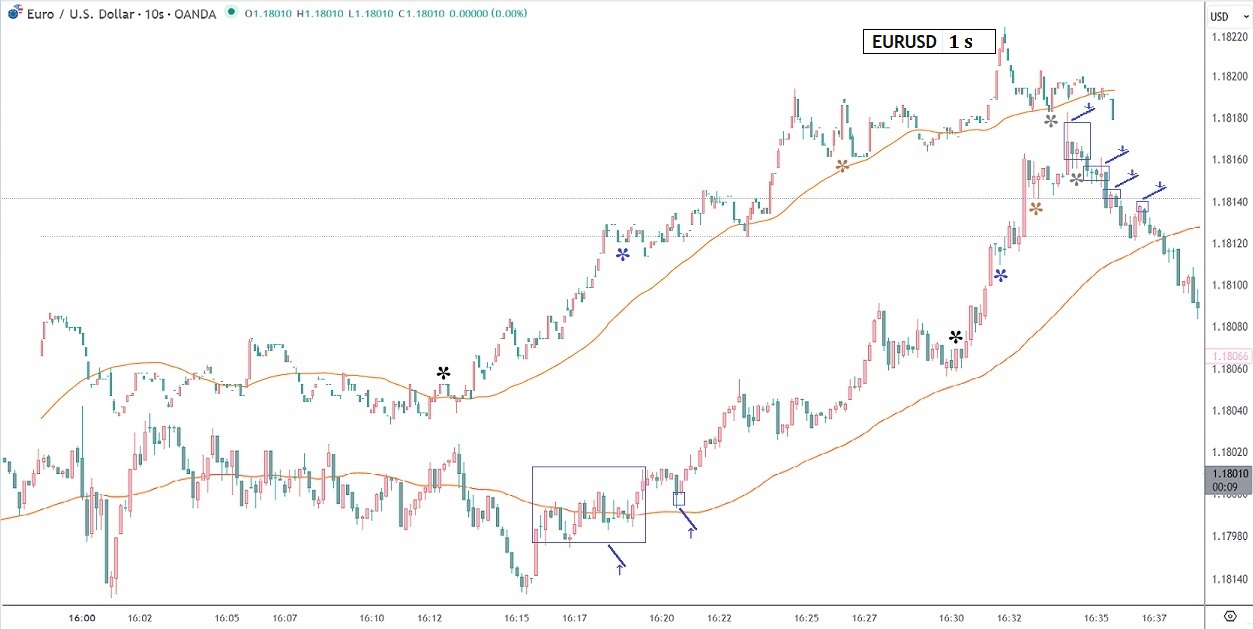Click the 1.18220 price axis label
1253x629 pixels.
[1228, 37]
